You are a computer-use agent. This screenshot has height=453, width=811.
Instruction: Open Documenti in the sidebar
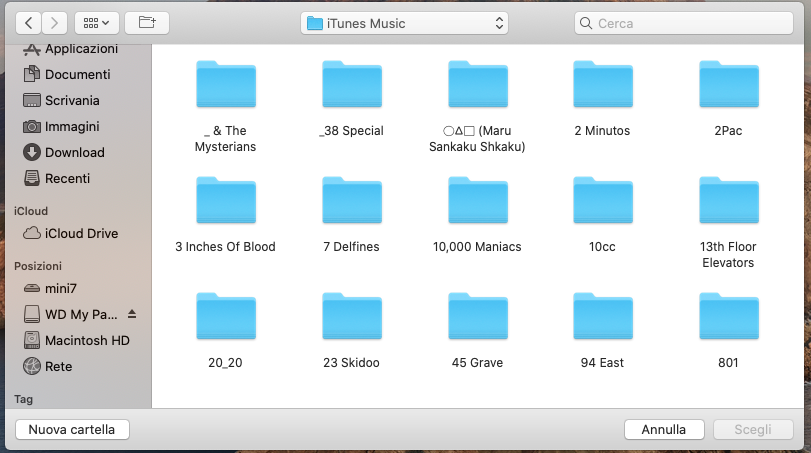[67, 74]
